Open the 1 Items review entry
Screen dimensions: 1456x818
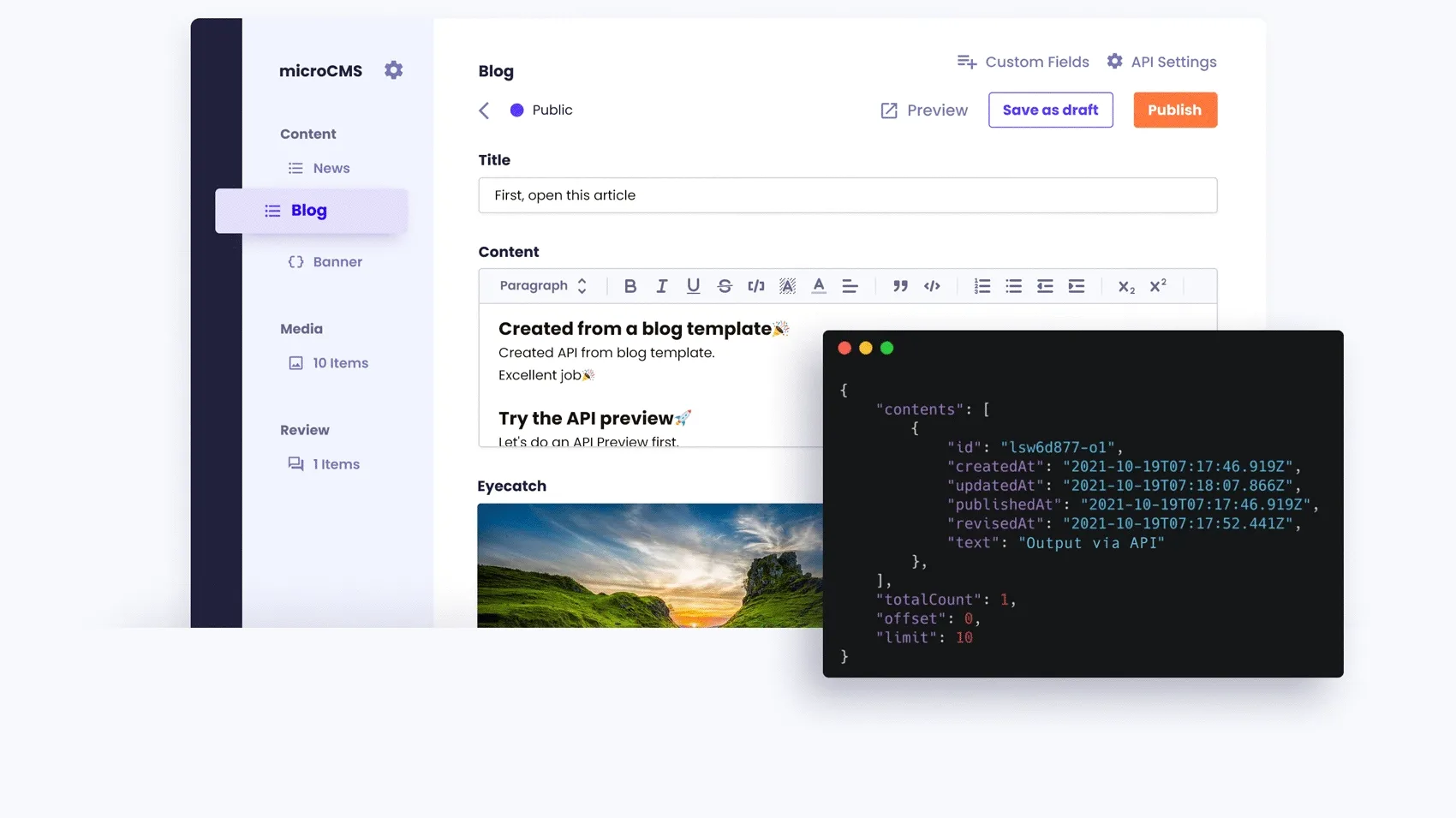[336, 464]
